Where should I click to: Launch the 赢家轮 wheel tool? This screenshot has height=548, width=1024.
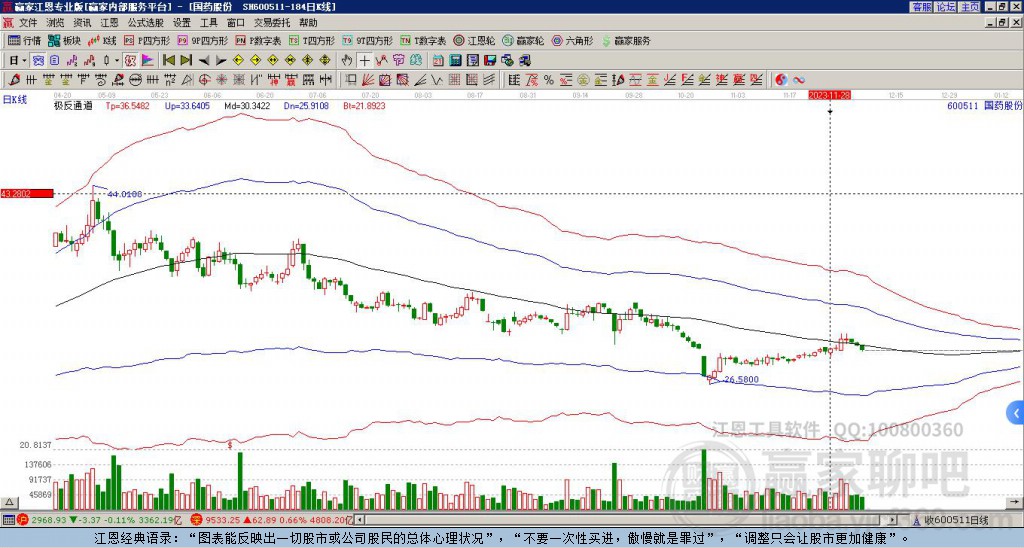click(523, 40)
